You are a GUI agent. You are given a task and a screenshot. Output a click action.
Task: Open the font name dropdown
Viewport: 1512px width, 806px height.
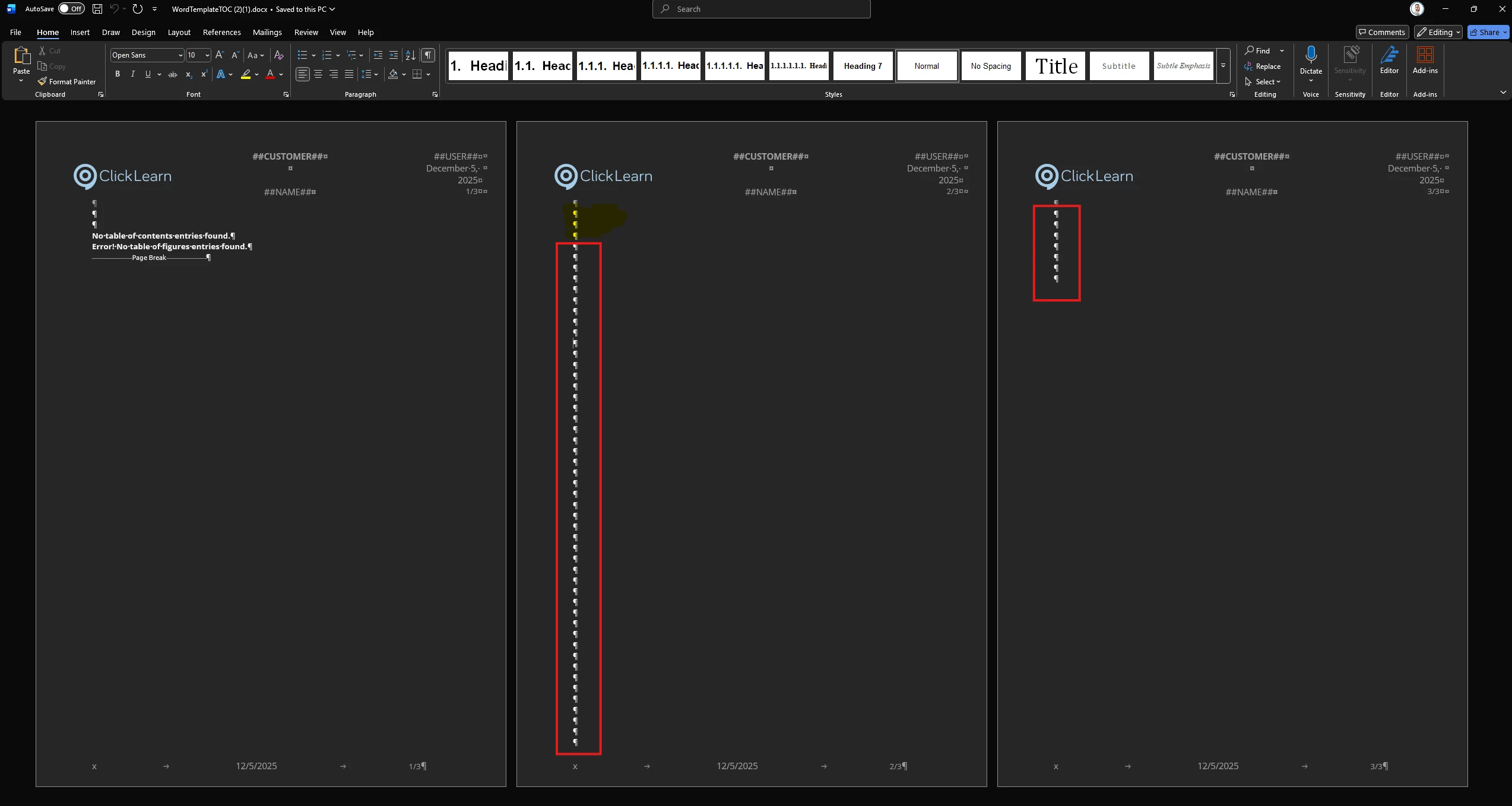coord(180,55)
